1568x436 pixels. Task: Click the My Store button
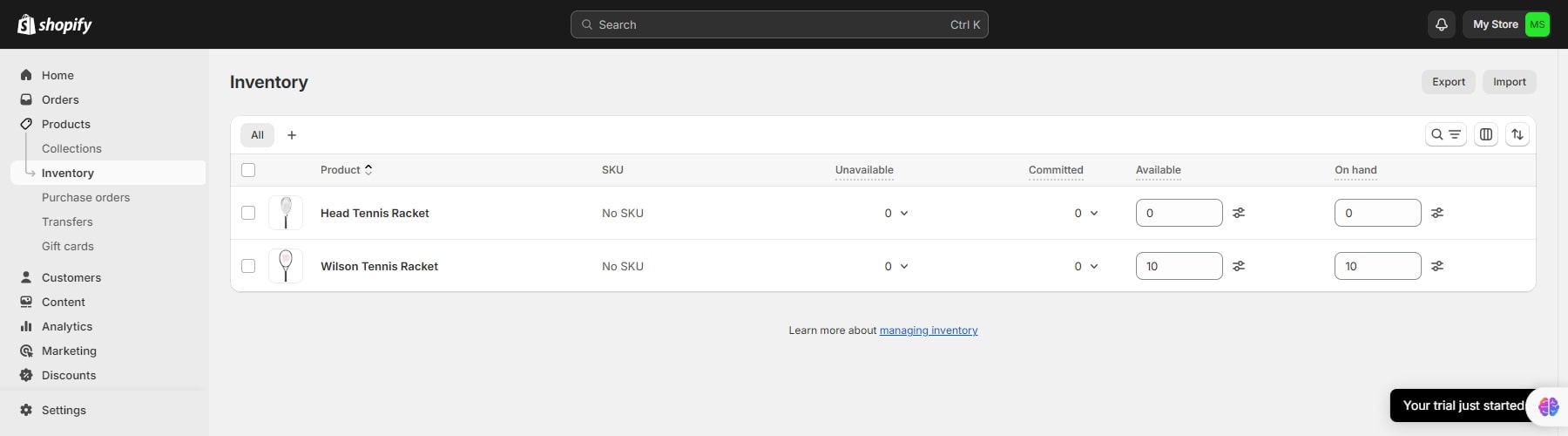pyautogui.click(x=1506, y=24)
